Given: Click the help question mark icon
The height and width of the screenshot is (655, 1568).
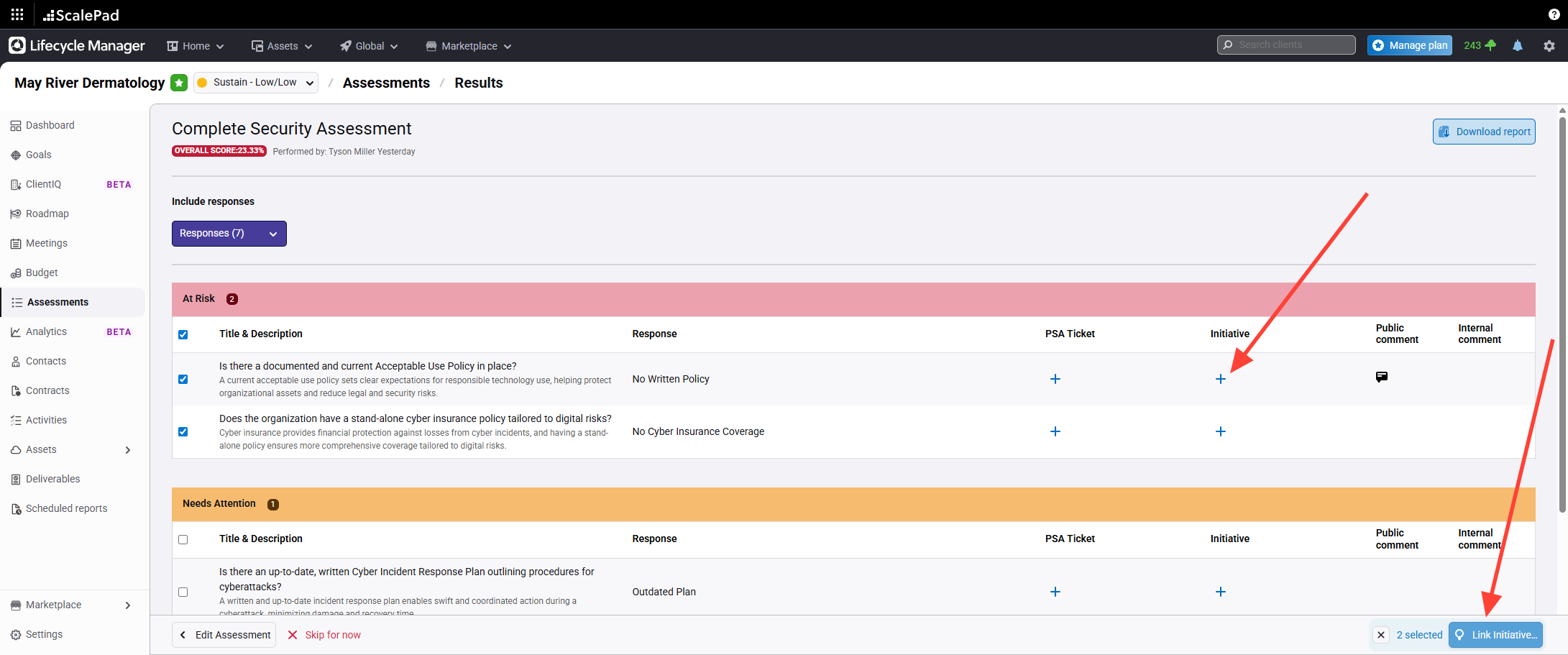Looking at the screenshot, I should (x=1554, y=14).
